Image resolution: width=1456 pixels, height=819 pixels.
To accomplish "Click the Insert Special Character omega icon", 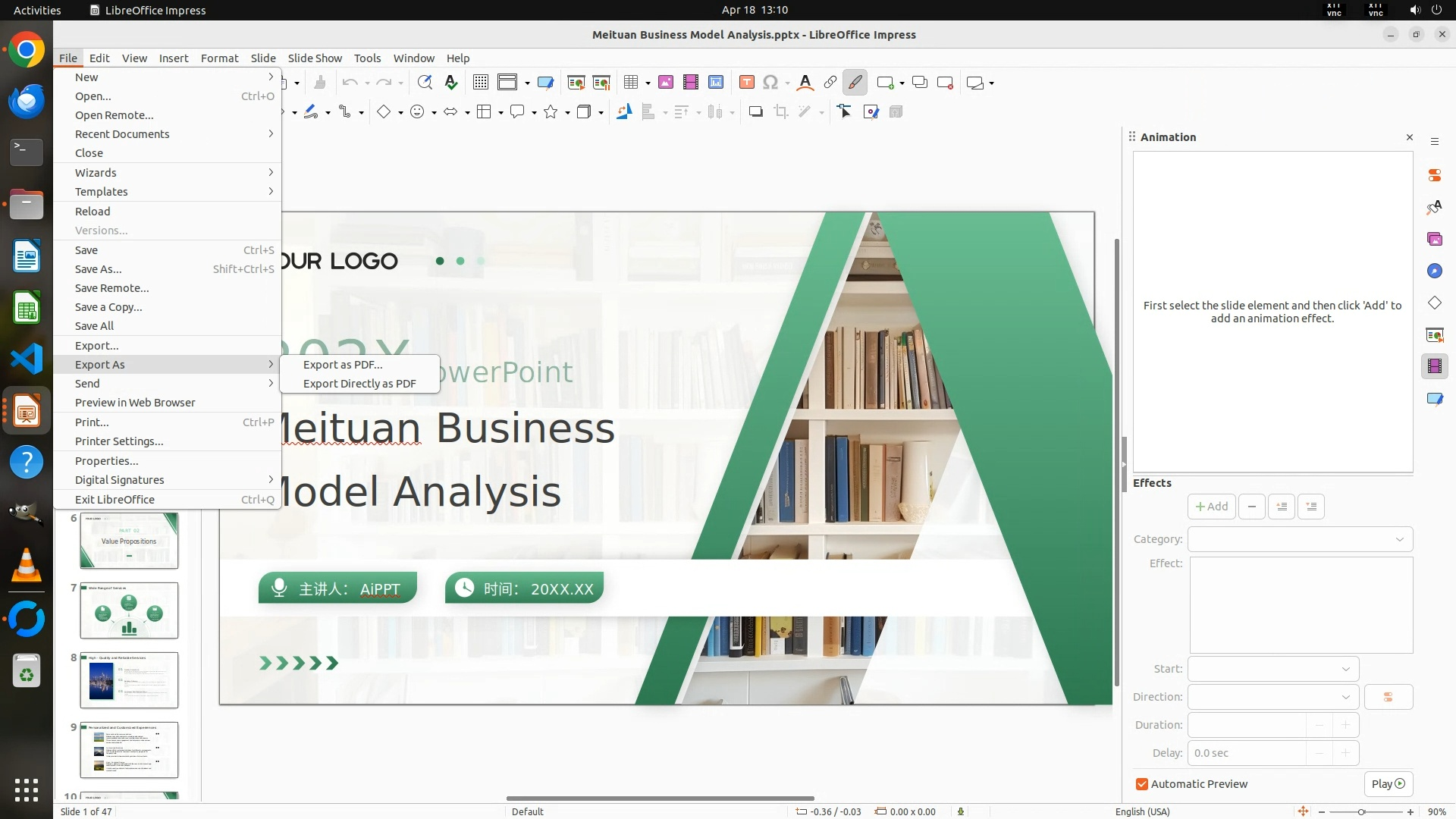I will (x=770, y=83).
